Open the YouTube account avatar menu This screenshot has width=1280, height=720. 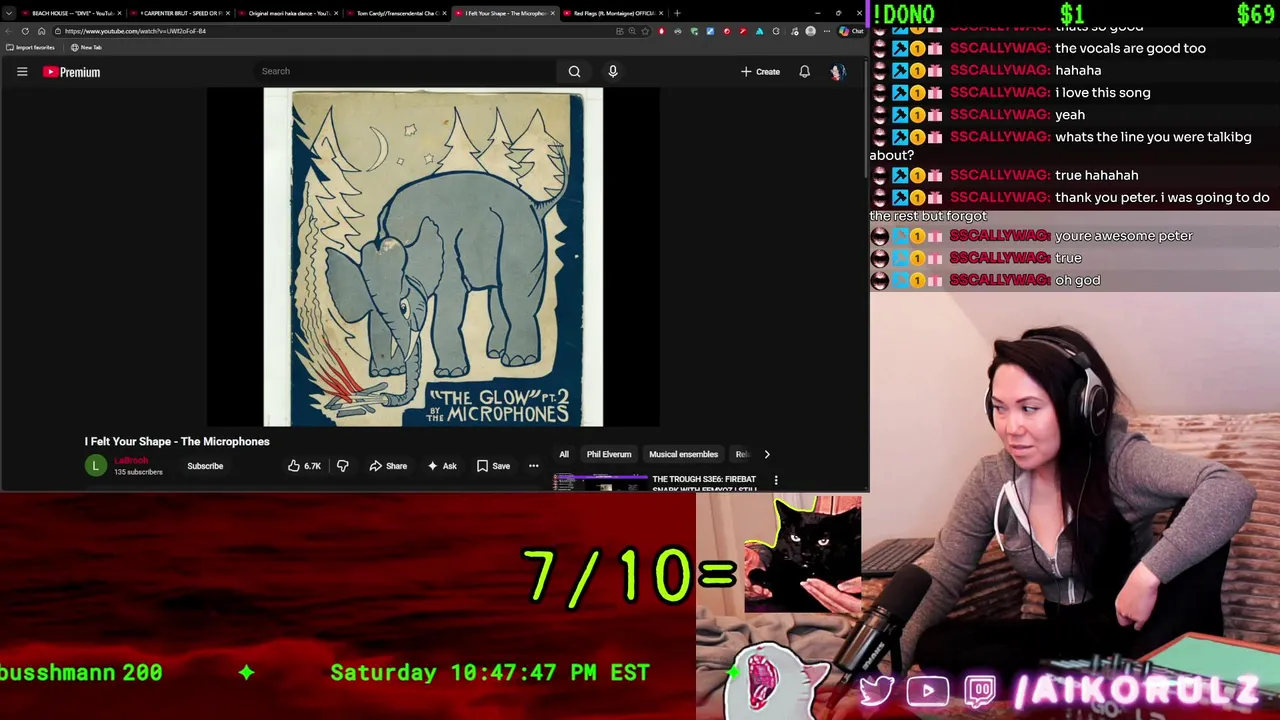click(x=837, y=72)
